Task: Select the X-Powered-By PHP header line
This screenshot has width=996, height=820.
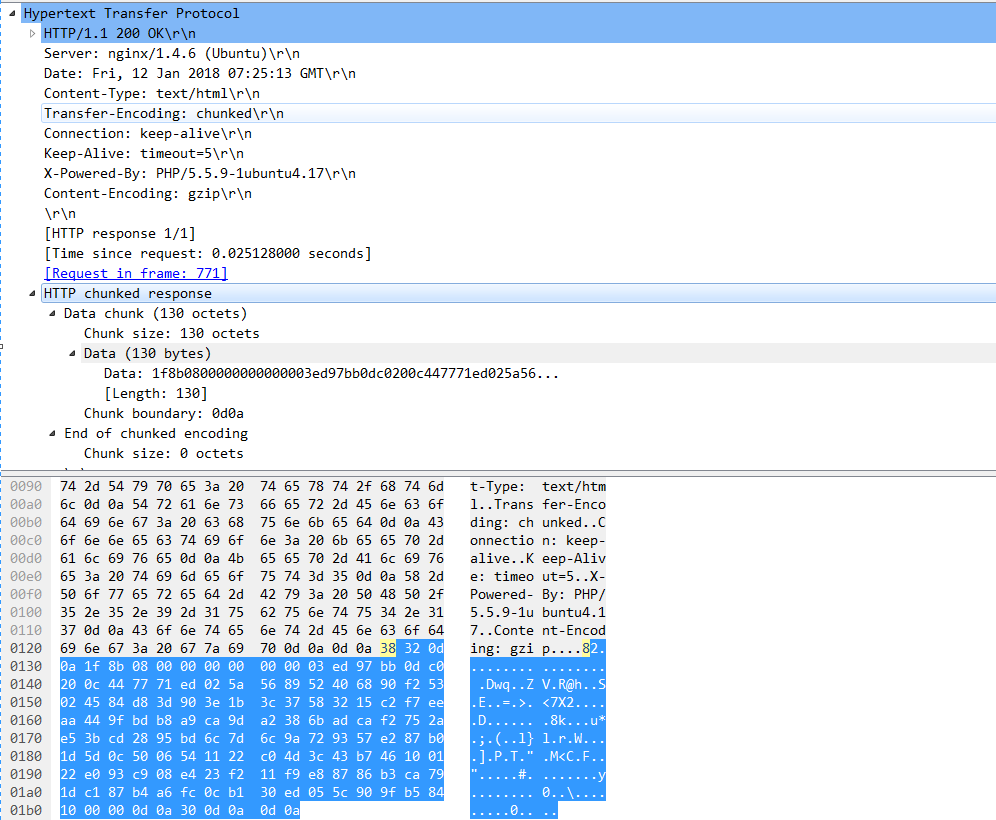Action: point(199,173)
